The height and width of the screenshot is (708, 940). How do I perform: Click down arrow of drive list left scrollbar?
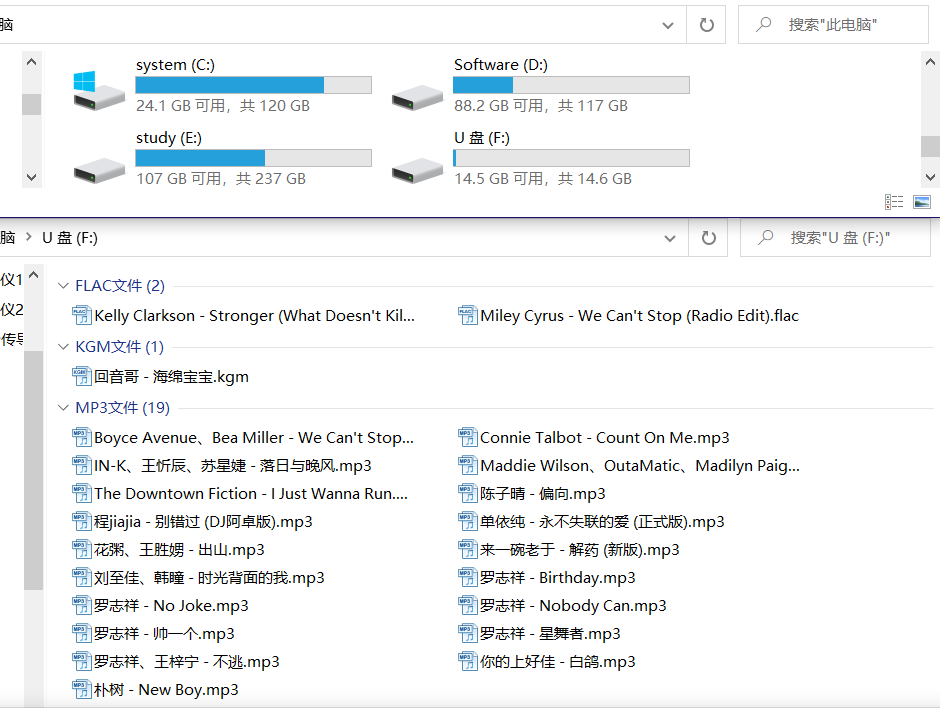point(32,177)
